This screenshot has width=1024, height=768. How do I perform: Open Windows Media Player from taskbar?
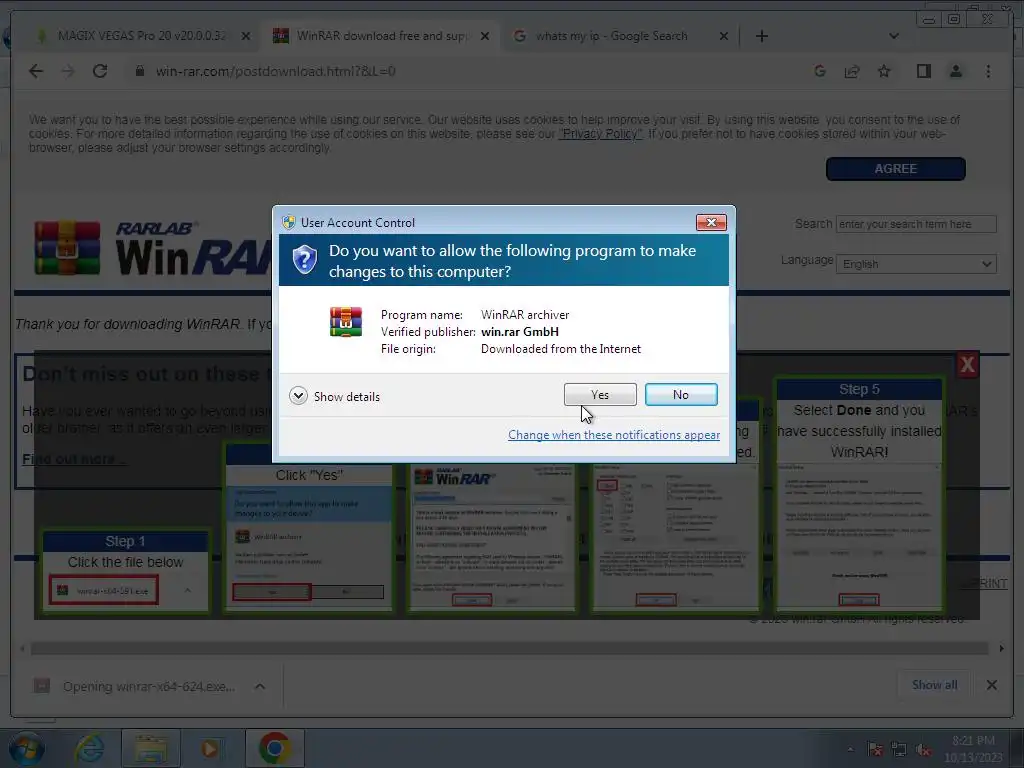210,748
